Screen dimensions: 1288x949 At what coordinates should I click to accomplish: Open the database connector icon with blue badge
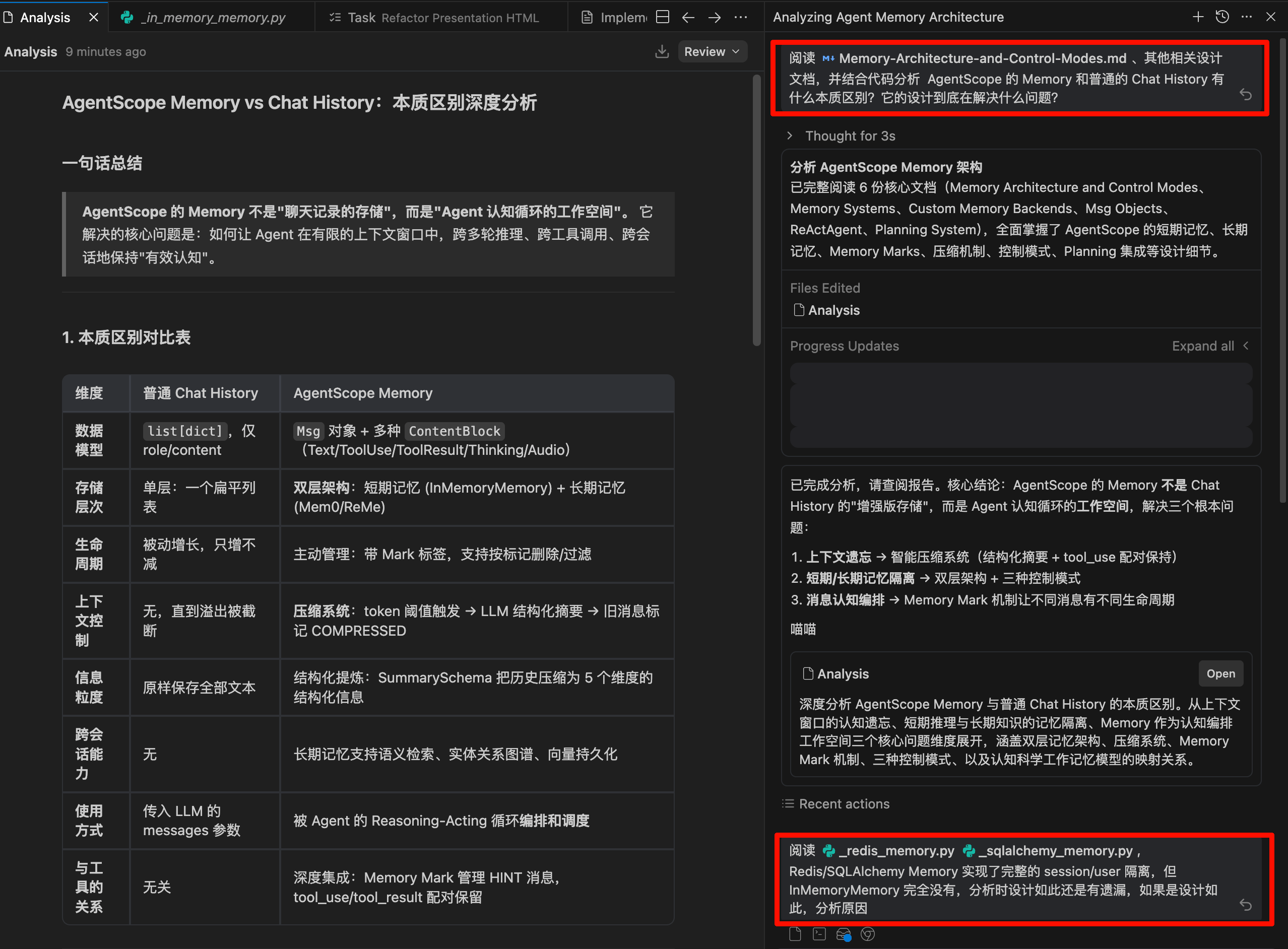pos(844,934)
